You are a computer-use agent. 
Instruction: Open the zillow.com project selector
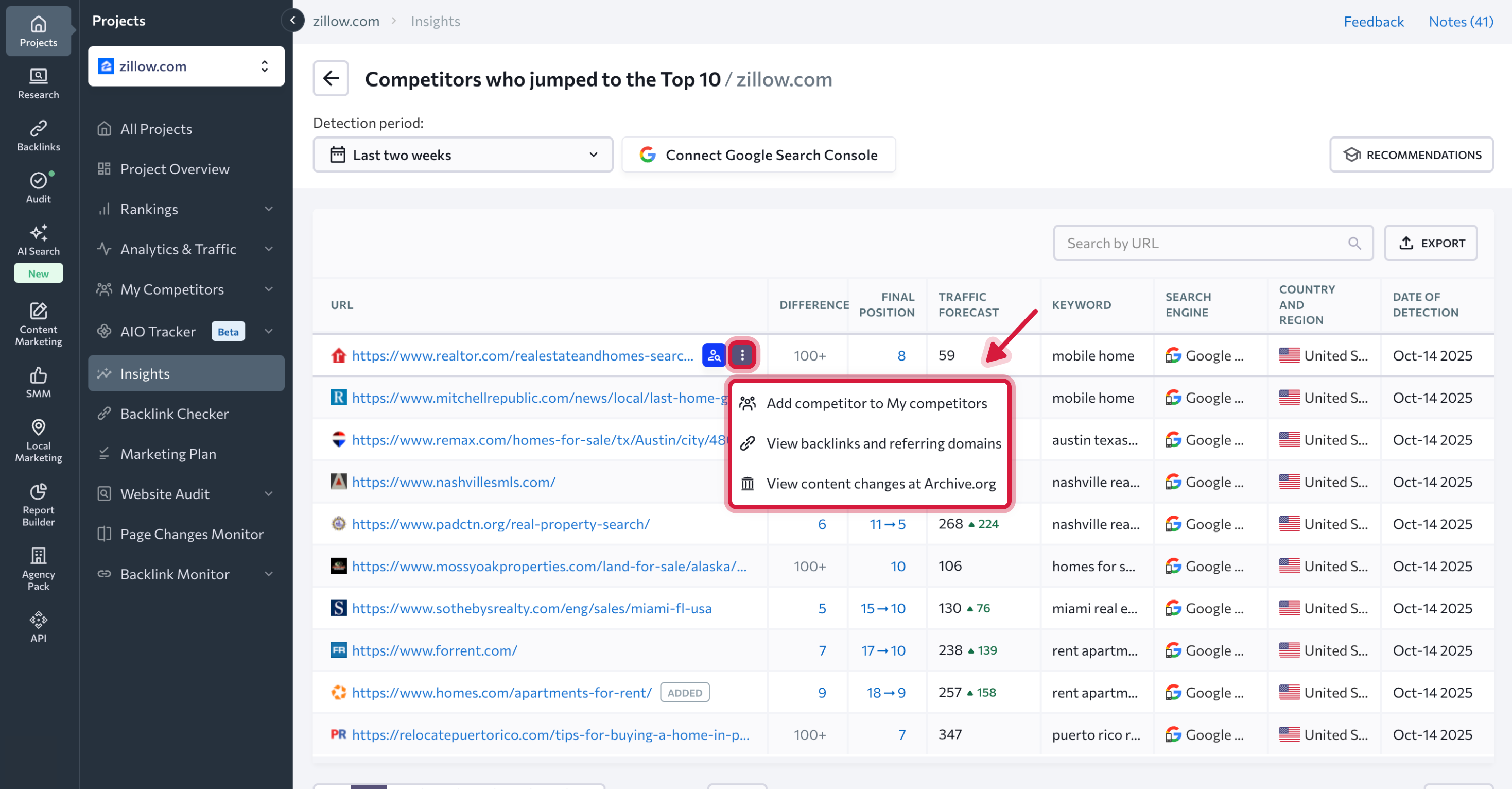point(186,66)
